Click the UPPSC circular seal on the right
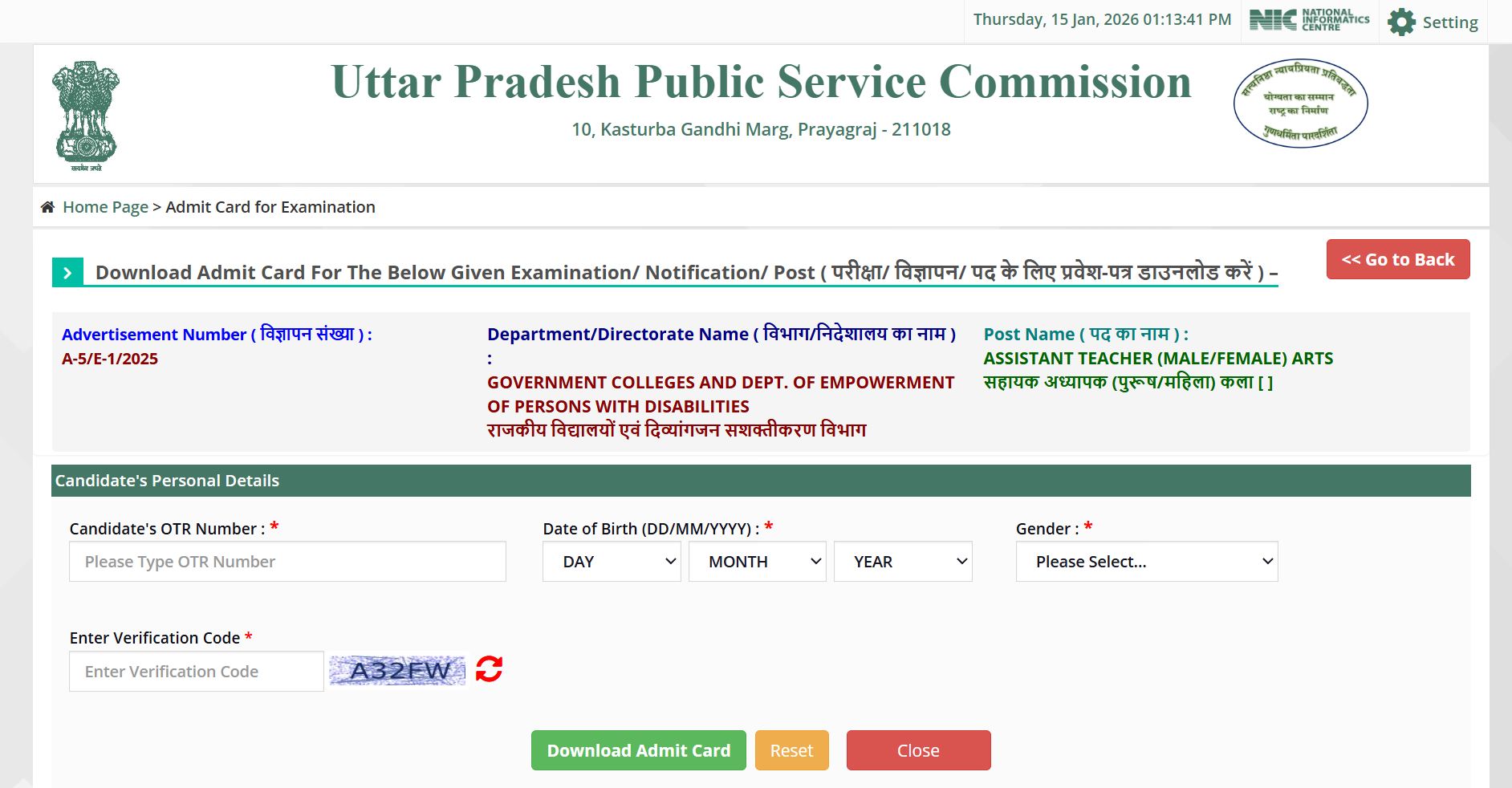1512x788 pixels. click(x=1300, y=104)
